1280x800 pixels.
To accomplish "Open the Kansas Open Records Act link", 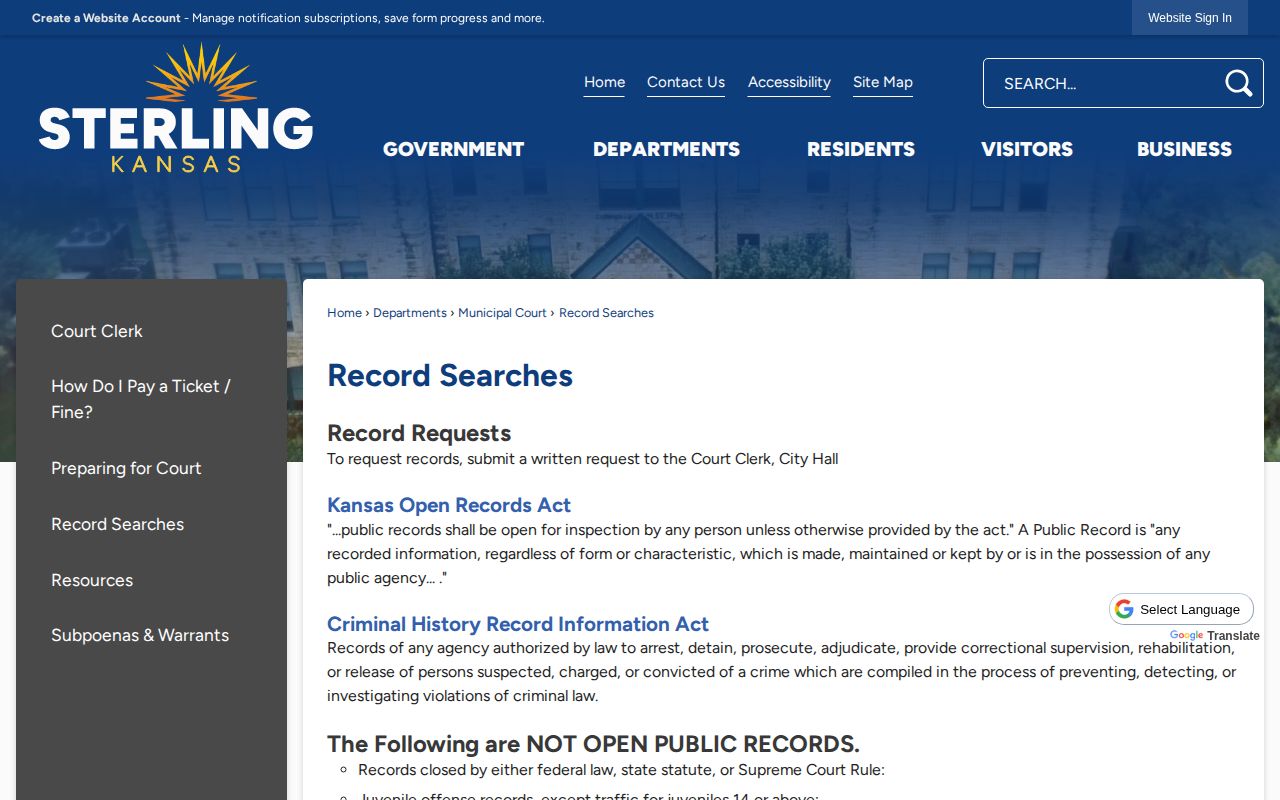I will coord(449,505).
